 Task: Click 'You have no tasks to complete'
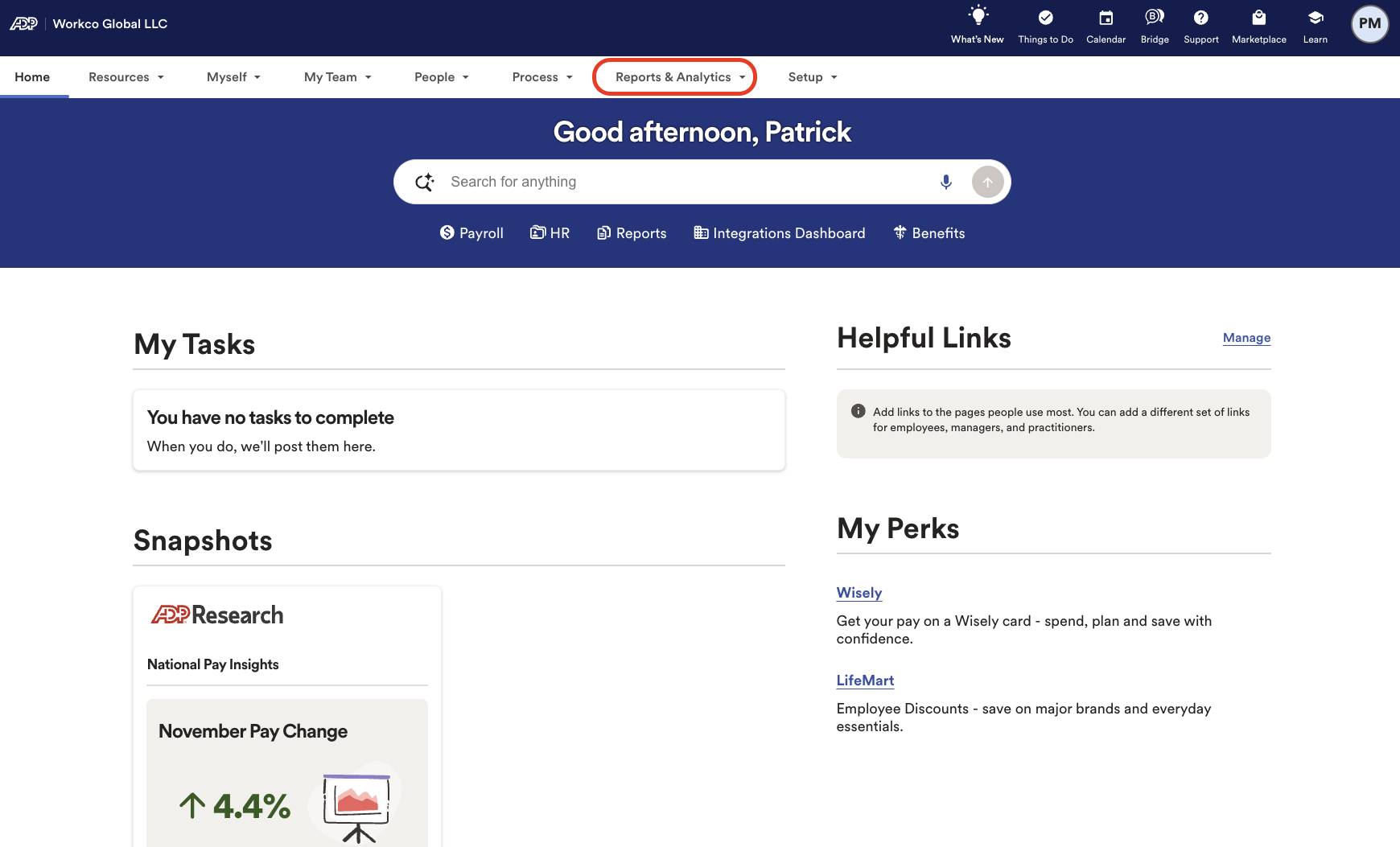(x=270, y=417)
